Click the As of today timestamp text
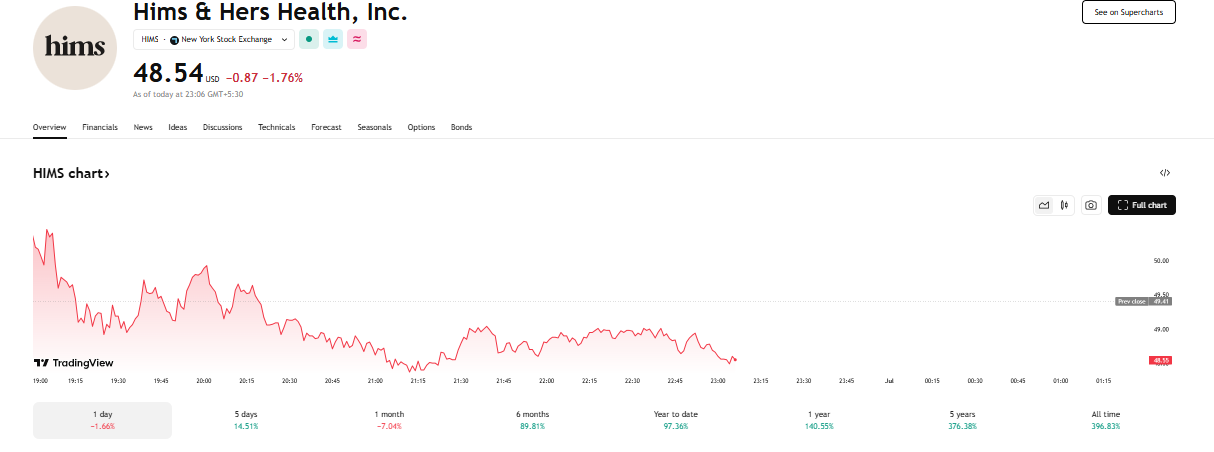The width and height of the screenshot is (1214, 452). tap(188, 94)
